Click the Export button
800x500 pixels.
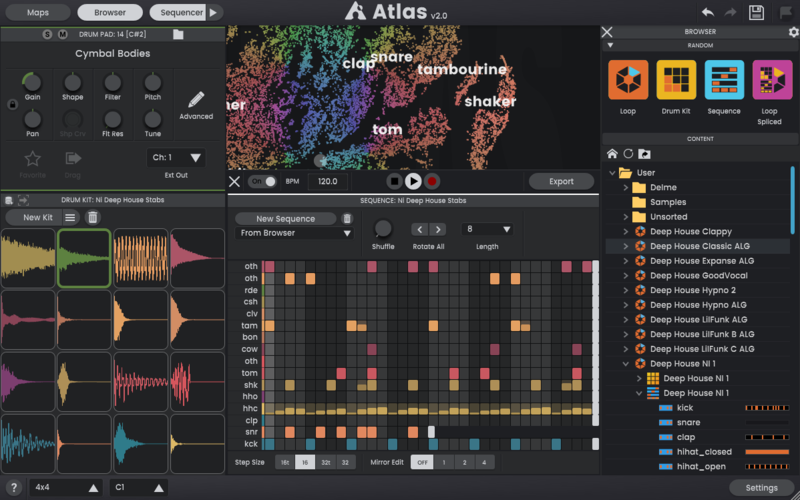tap(561, 181)
